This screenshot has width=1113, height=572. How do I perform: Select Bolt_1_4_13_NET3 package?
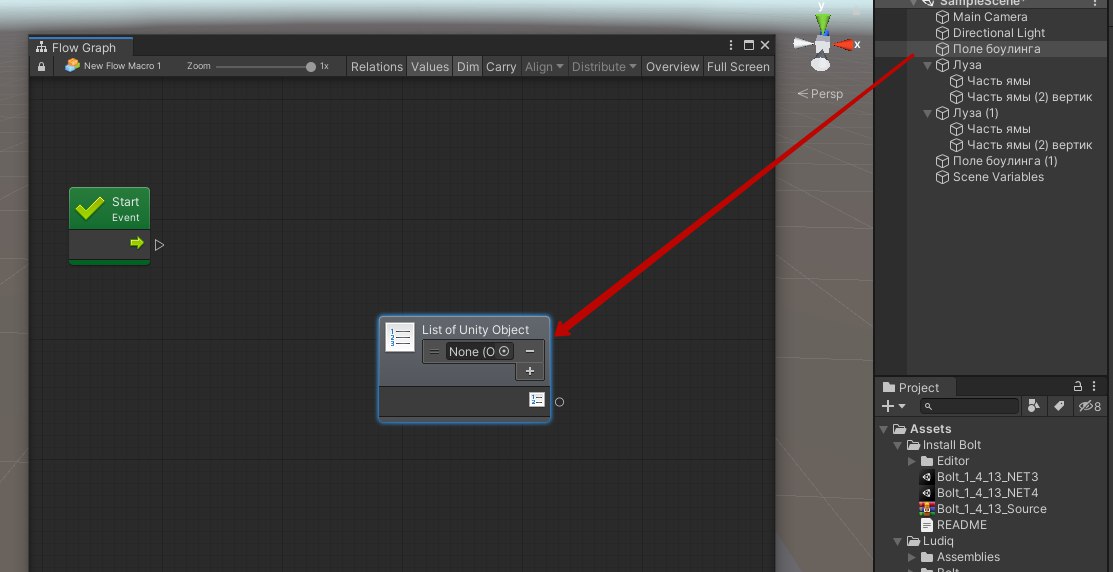pos(987,477)
